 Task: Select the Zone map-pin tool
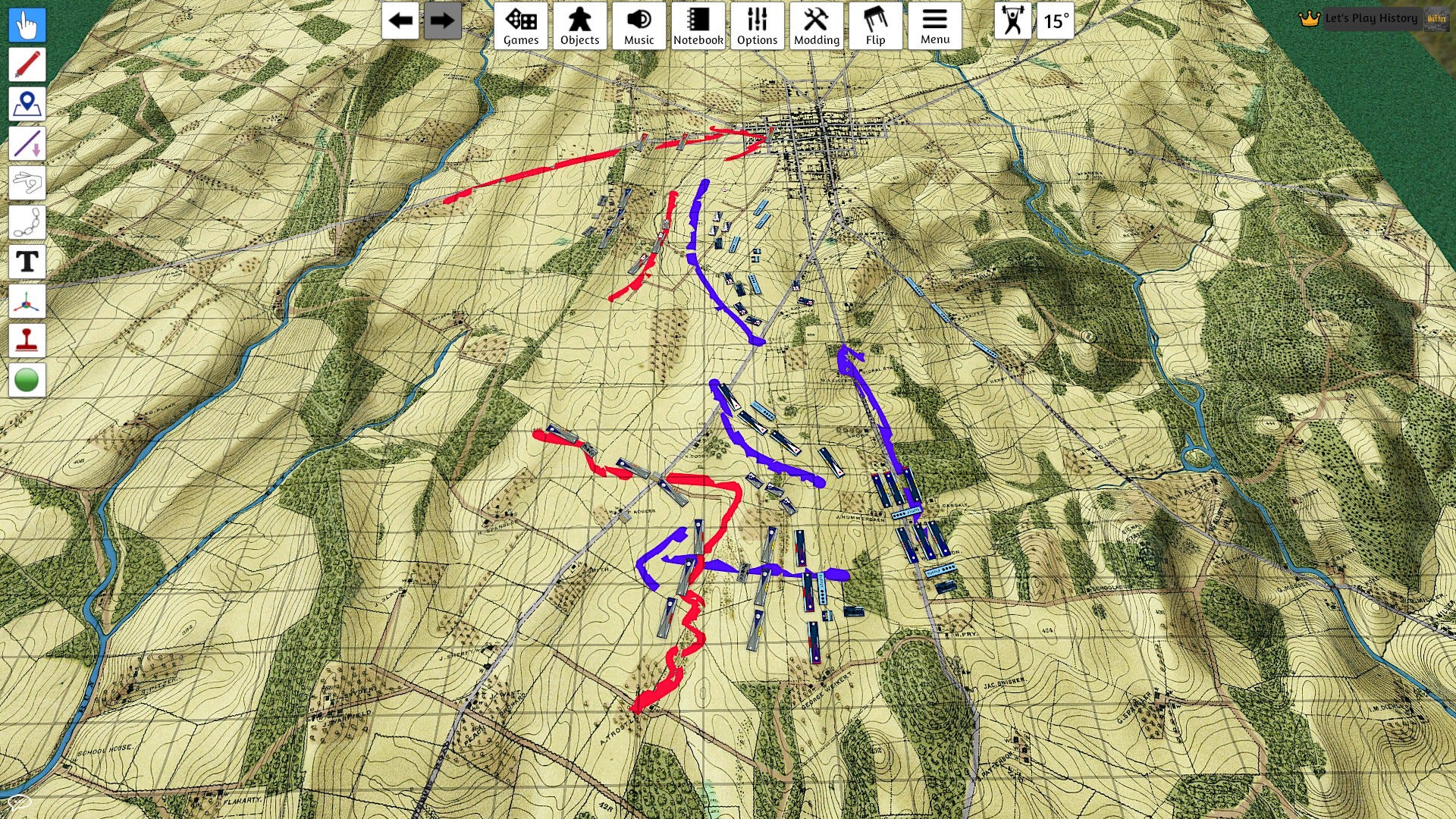coord(27,104)
